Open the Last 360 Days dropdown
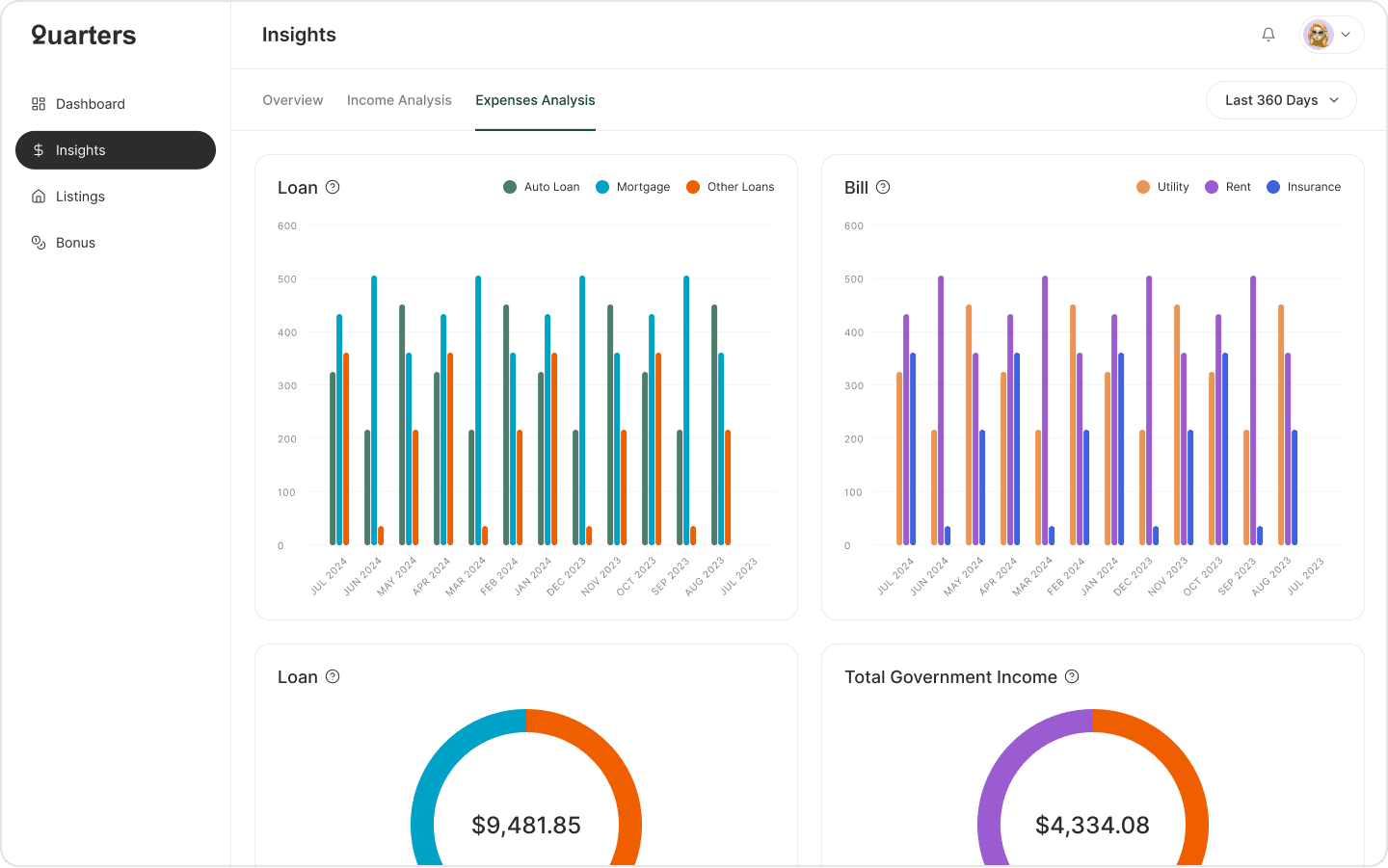This screenshot has height=868, width=1388. pyautogui.click(x=1281, y=99)
